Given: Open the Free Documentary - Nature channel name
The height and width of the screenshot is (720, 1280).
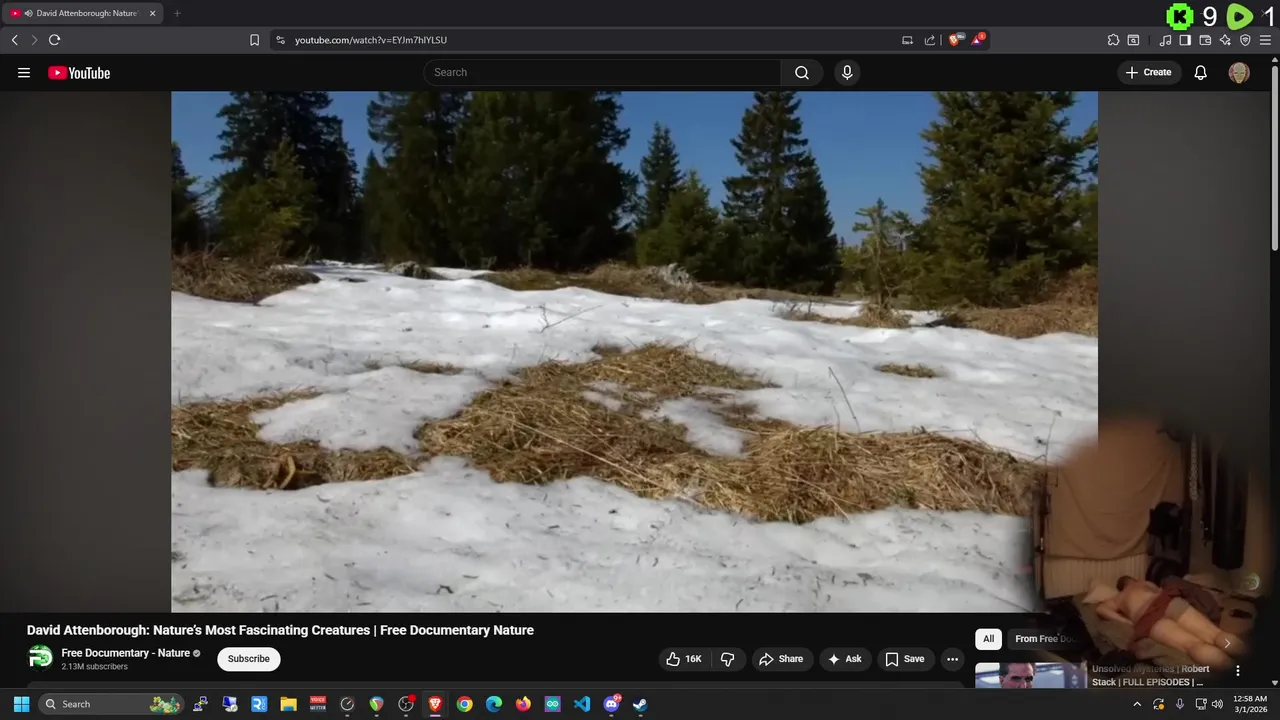Looking at the screenshot, I should tap(126, 653).
